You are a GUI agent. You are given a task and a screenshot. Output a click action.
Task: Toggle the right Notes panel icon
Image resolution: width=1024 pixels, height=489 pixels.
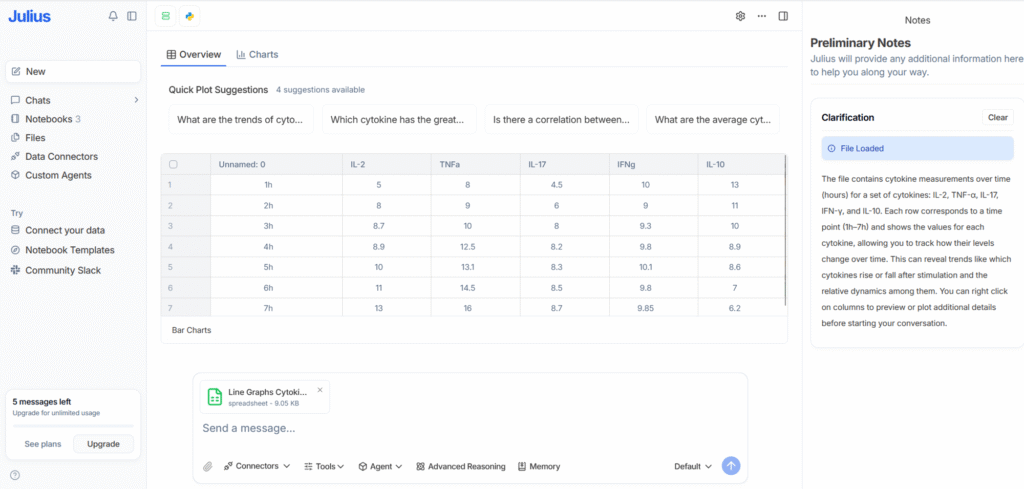click(783, 16)
